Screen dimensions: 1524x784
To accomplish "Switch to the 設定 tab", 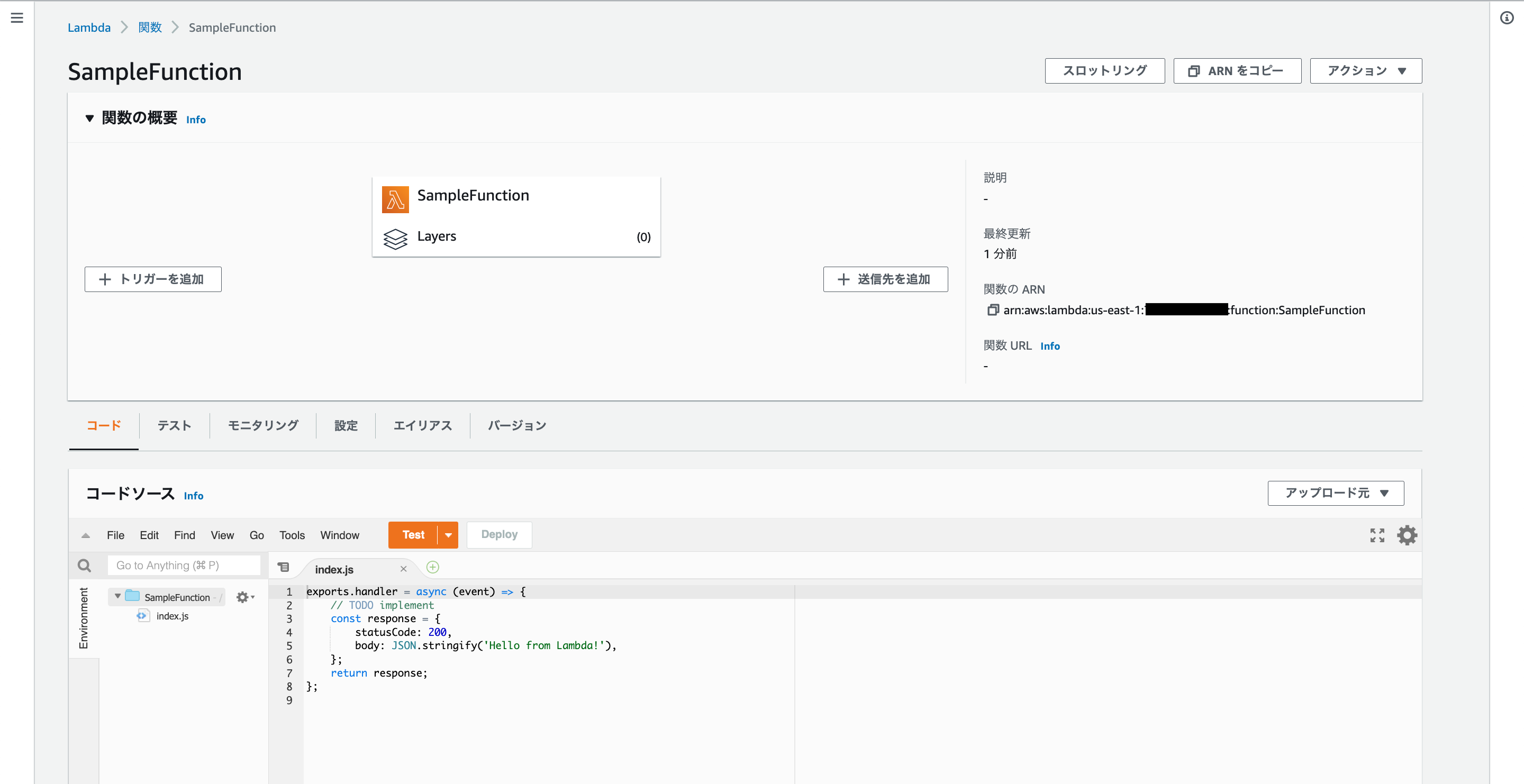I will [x=346, y=426].
